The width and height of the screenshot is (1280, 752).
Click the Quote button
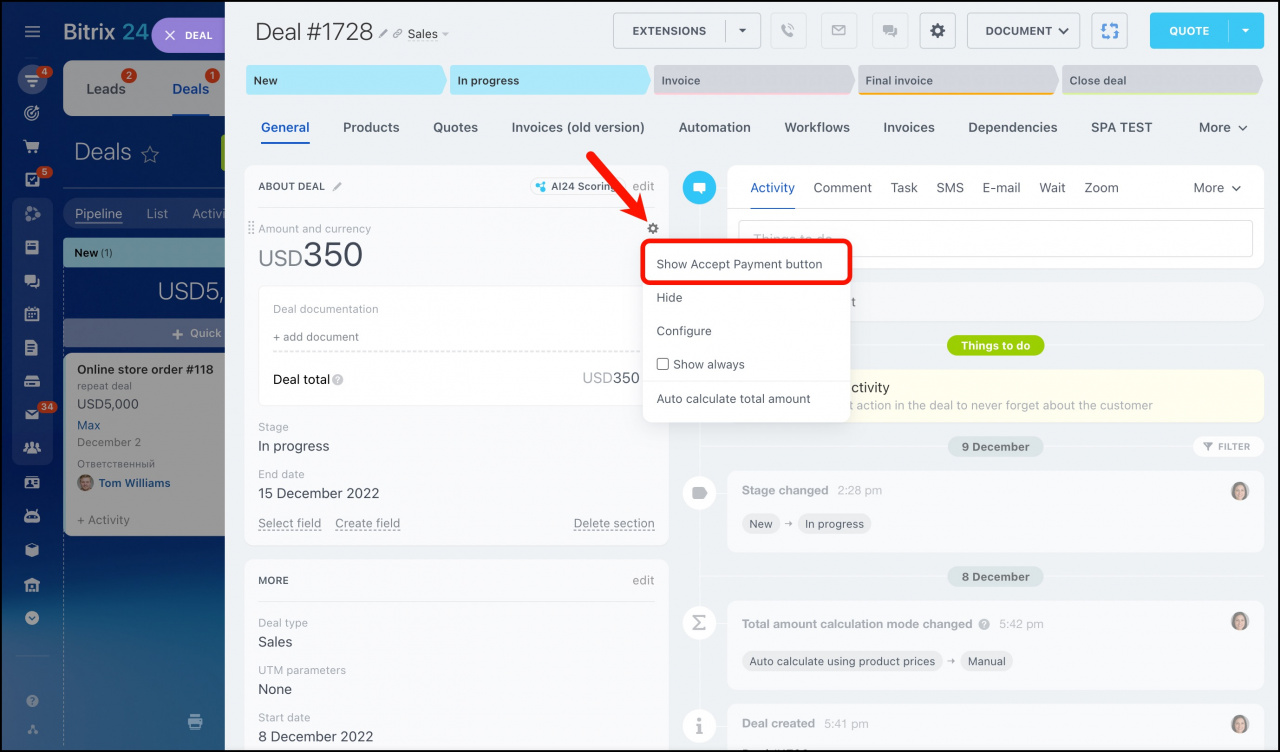tap(1189, 31)
